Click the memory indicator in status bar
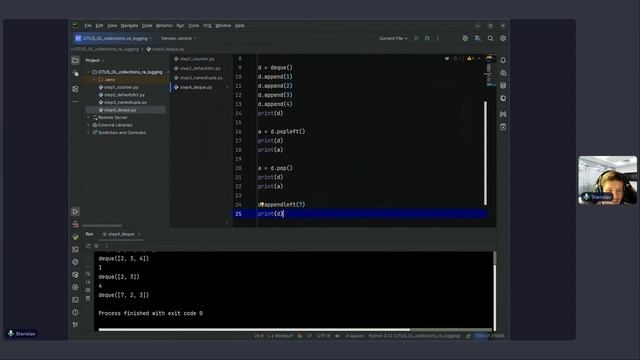The width and height of the screenshot is (640, 360). [x=490, y=336]
